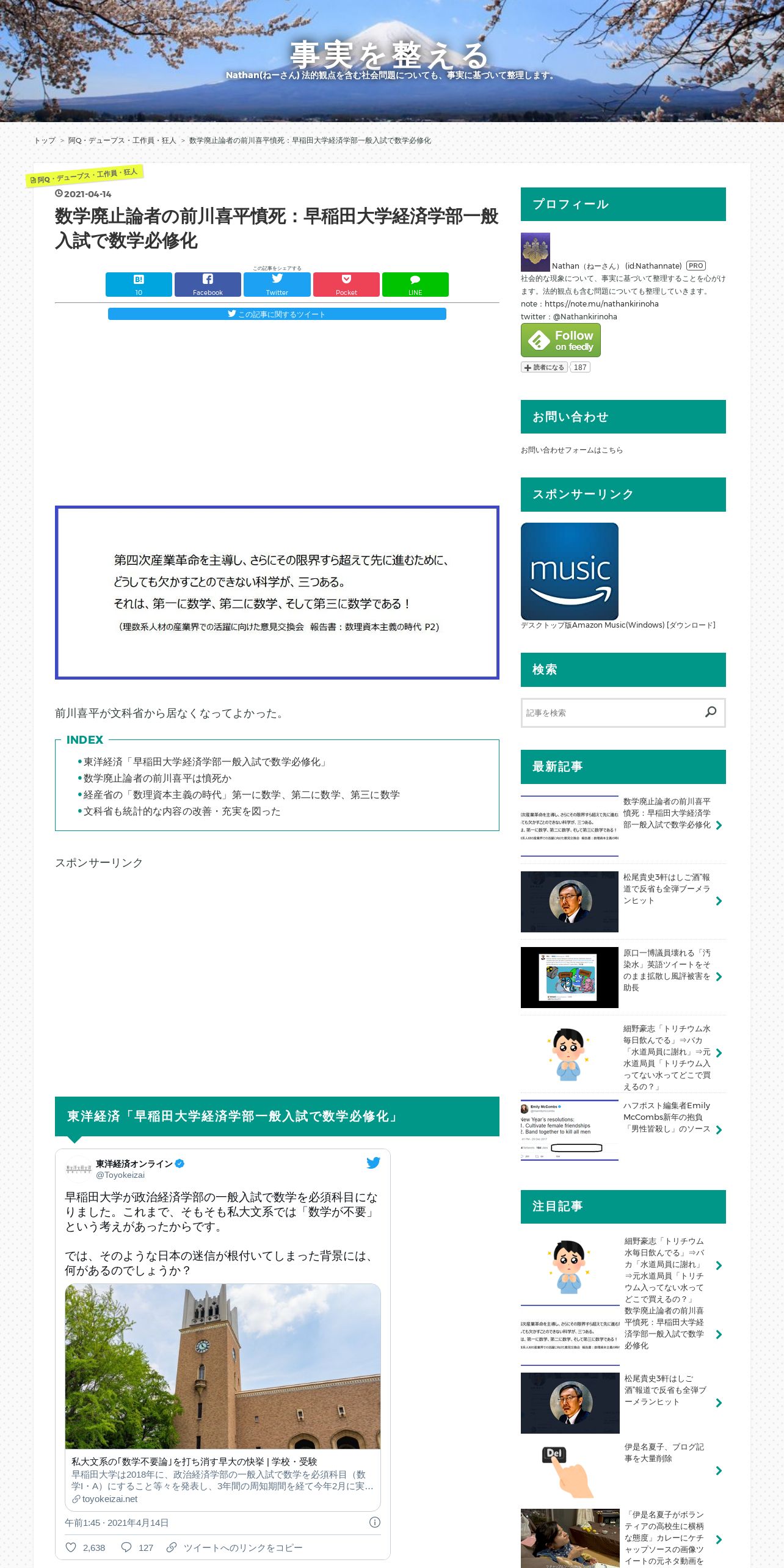Open 東洋経済オンライン tweet author name
Viewport: 784px width, 1568px height.
click(134, 1164)
